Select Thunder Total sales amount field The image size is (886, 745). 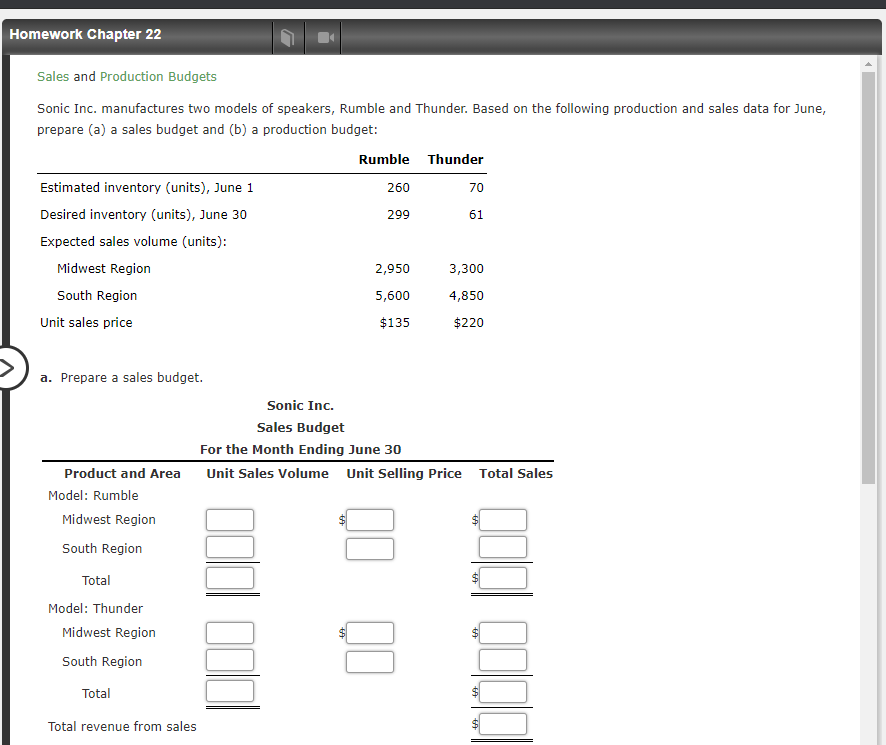pos(503,692)
